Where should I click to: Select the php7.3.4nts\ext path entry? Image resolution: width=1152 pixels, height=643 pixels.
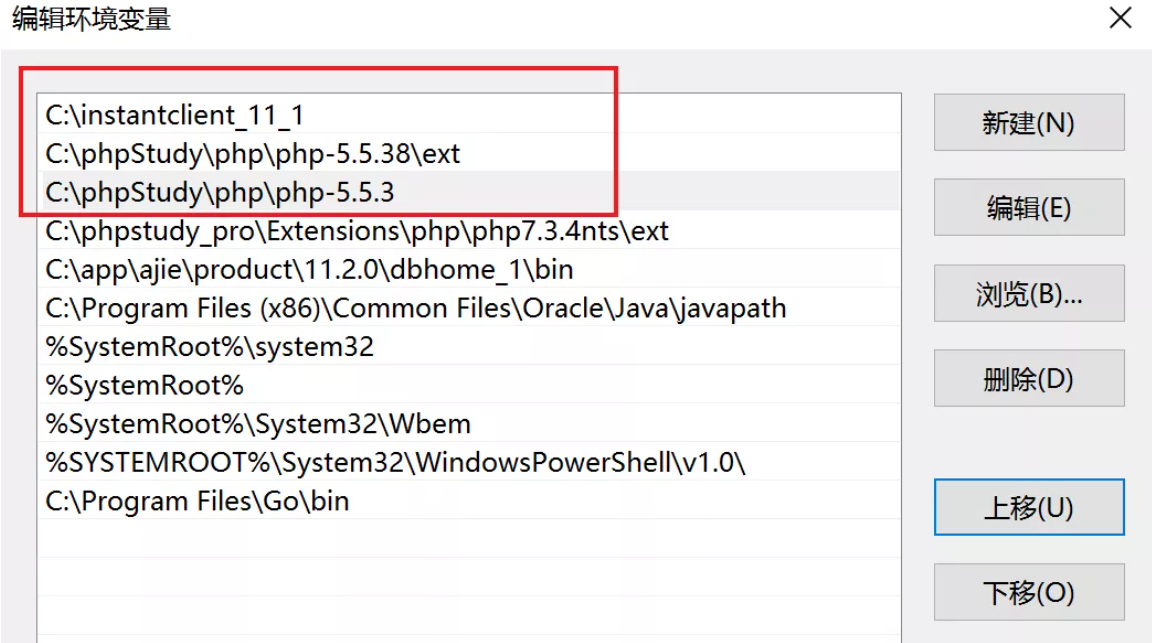[469, 230]
